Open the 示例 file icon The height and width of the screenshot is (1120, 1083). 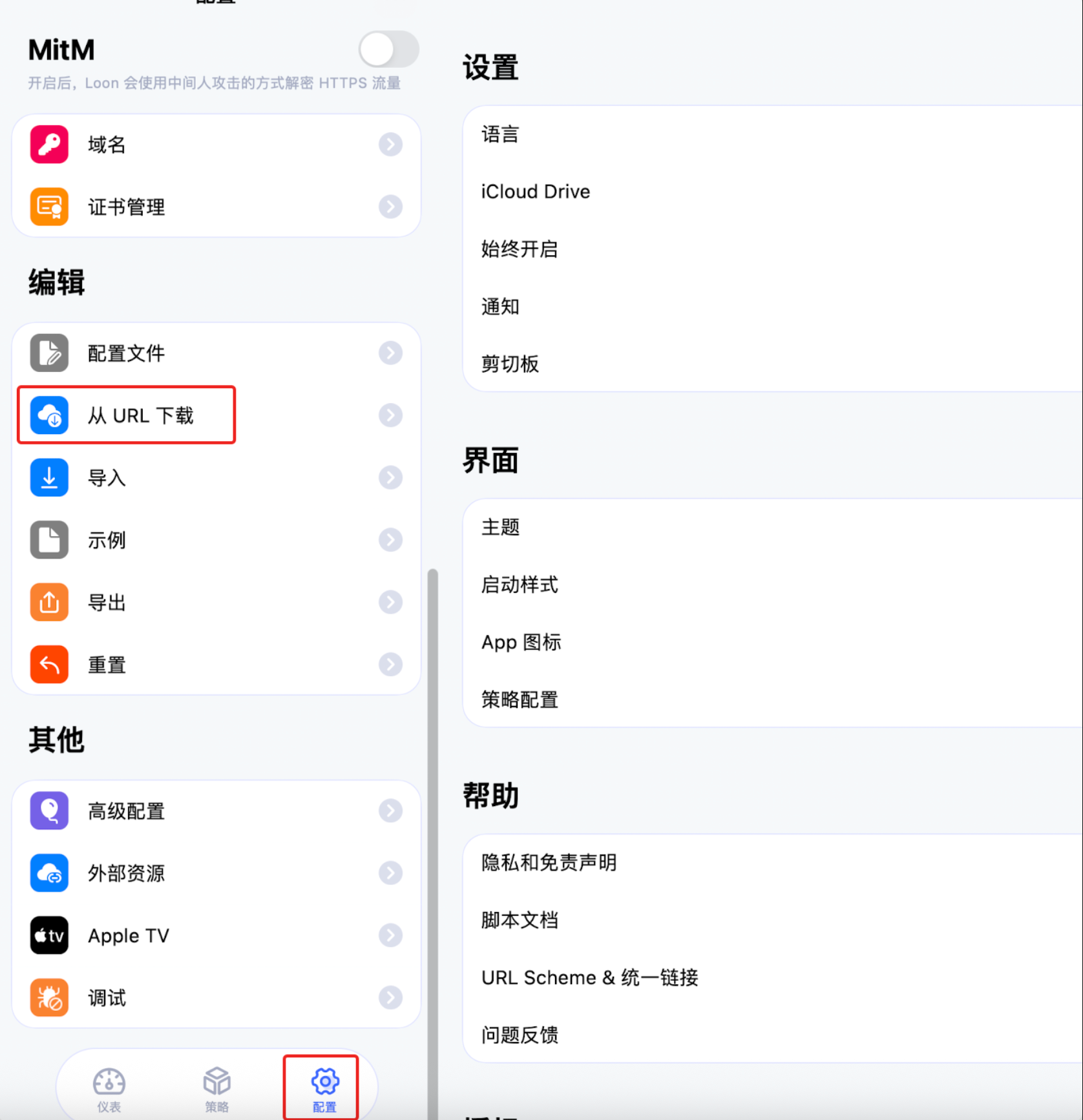(x=48, y=539)
